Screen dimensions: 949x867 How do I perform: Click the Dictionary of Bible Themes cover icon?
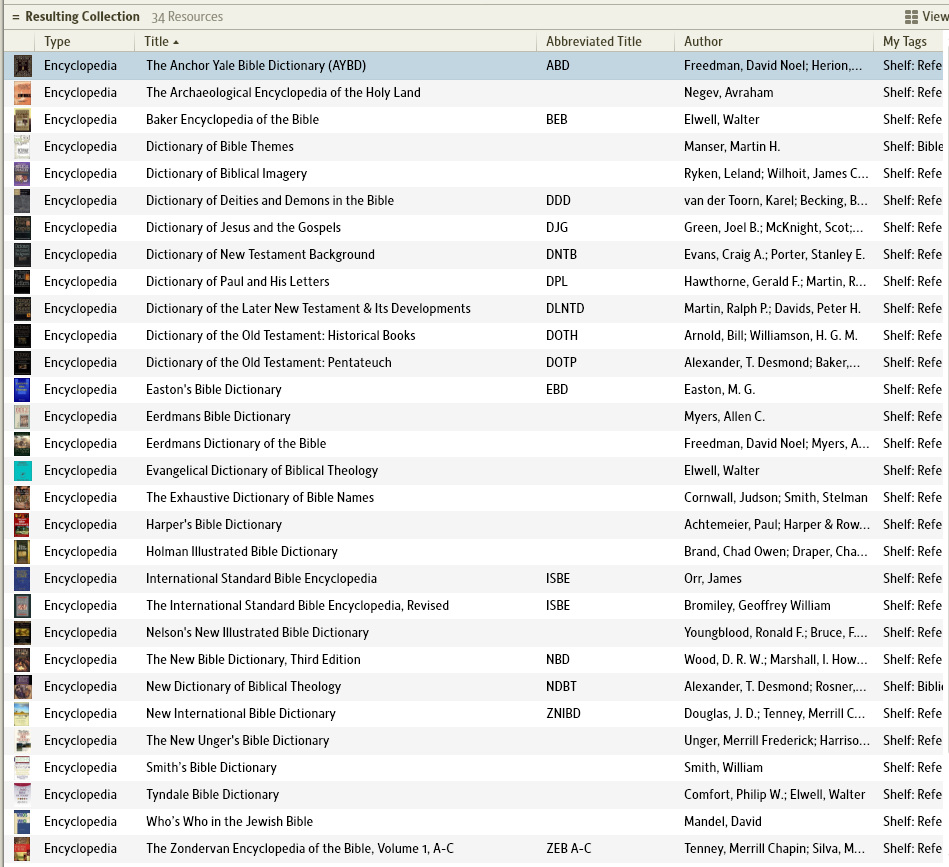tap(22, 146)
